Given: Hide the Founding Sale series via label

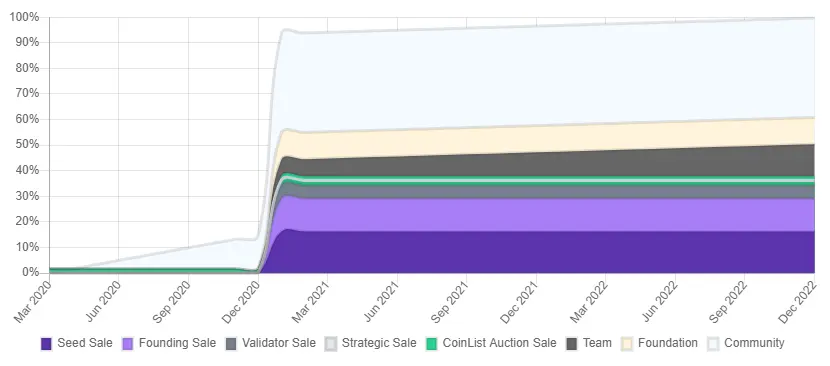Looking at the screenshot, I should tap(177, 343).
